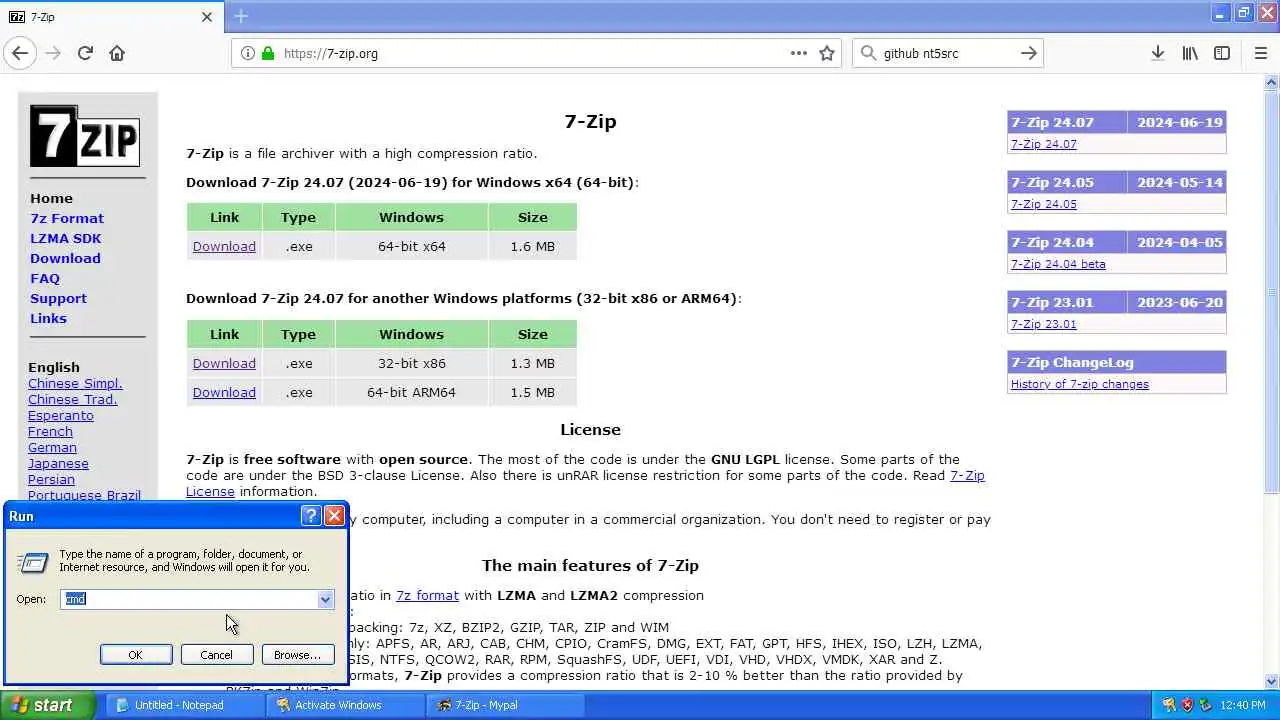Screen dimensions: 1280x720
Task: Switch language to Chinese Simpl.
Action: 75,383
